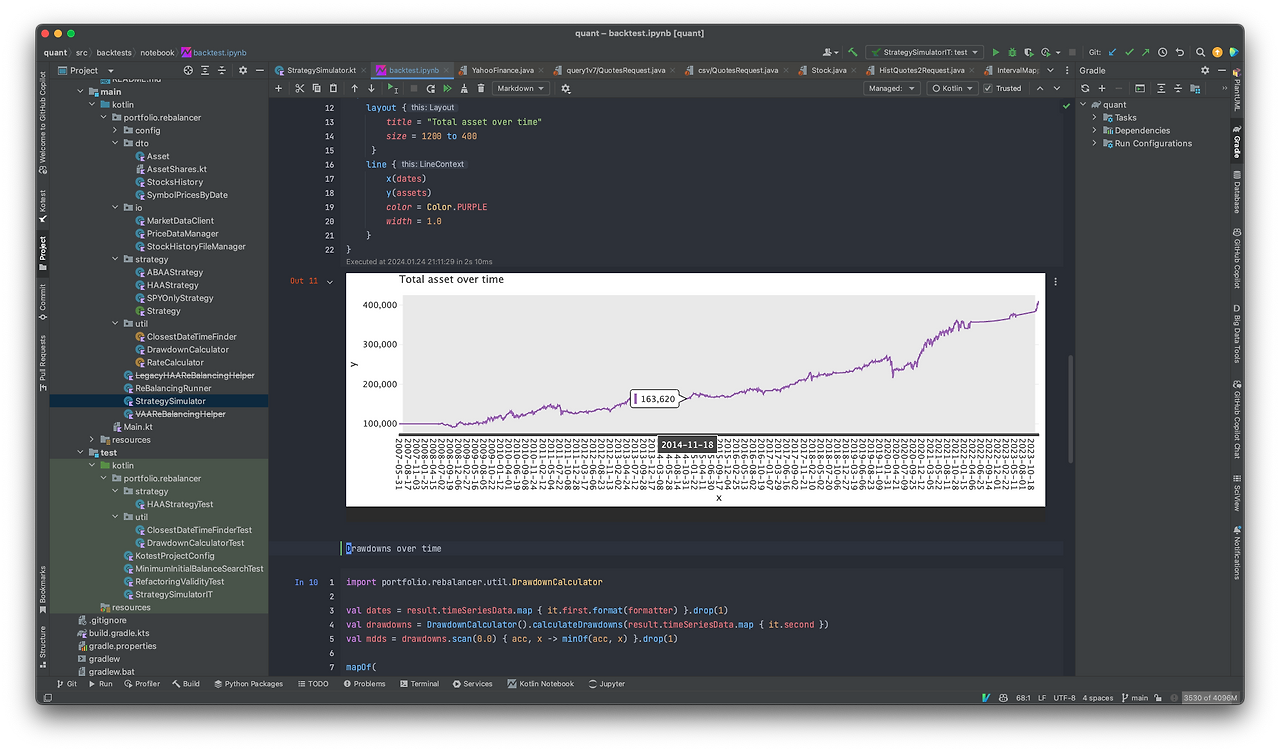Image resolution: width=1280 pixels, height=752 pixels.
Task: Debug the StrategySimulatorIT test configuration
Action: coord(1012,52)
